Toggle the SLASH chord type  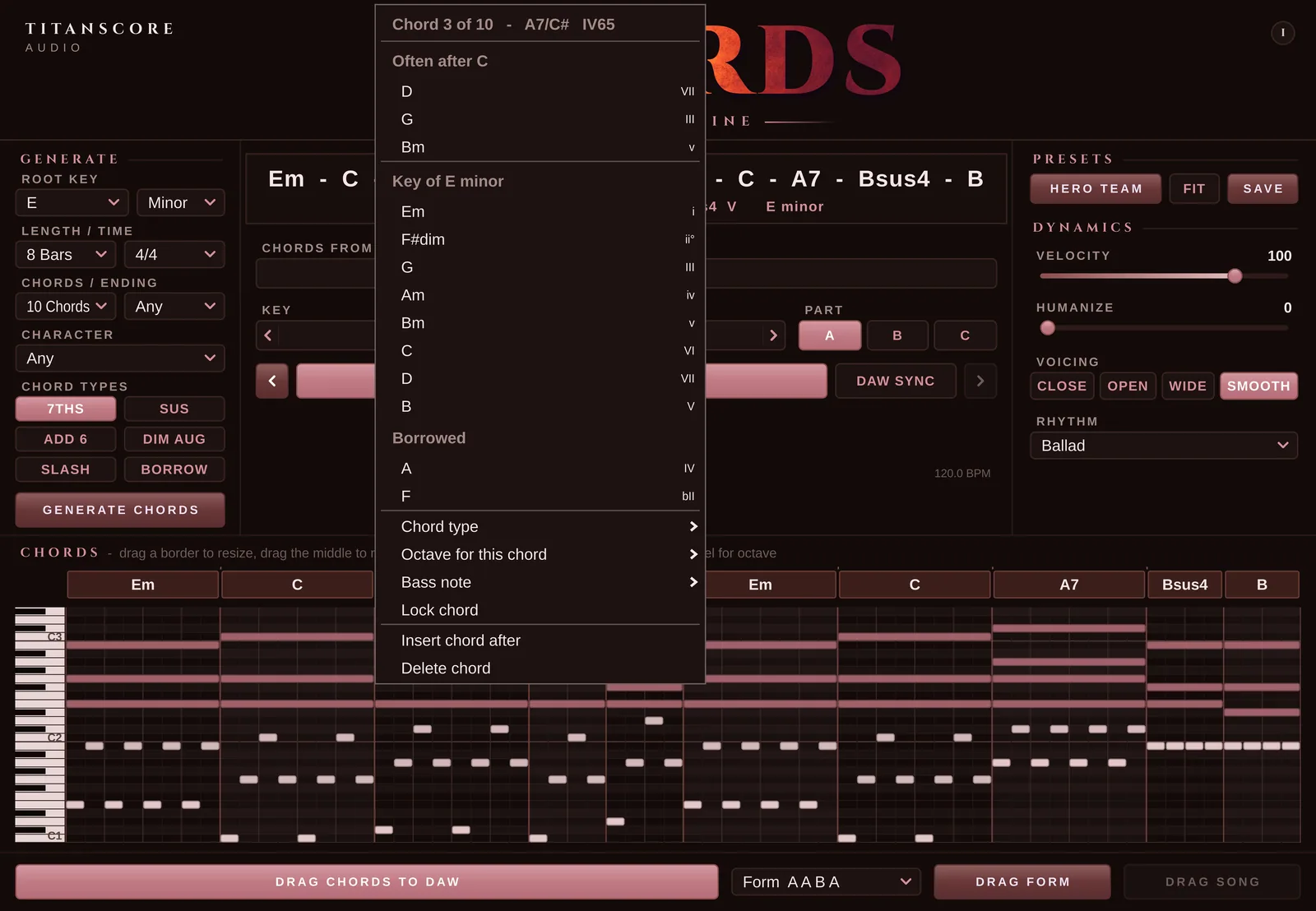(x=66, y=469)
